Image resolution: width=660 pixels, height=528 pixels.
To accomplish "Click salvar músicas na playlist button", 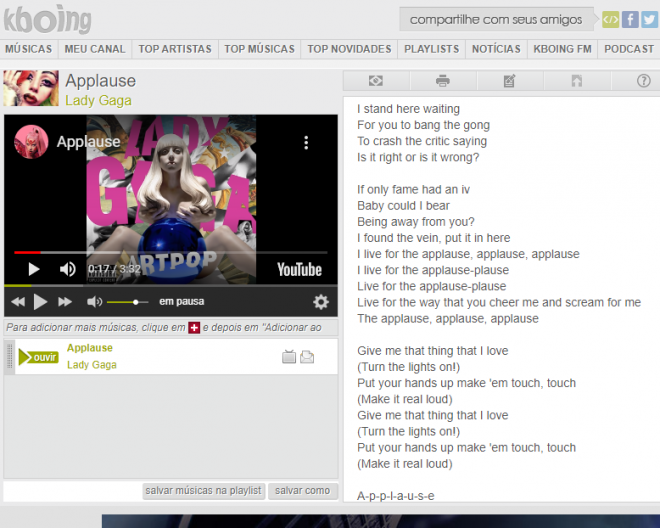I will tap(204, 491).
